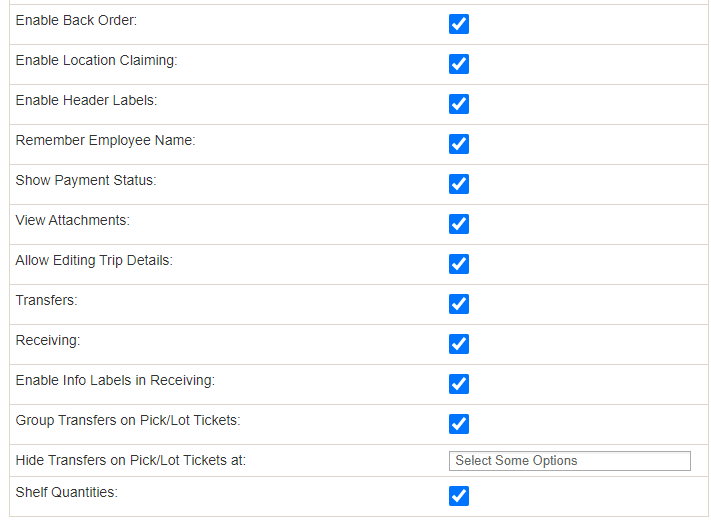Uncheck Group Transfers on Pick/Lot Tickets

[x=458, y=424]
